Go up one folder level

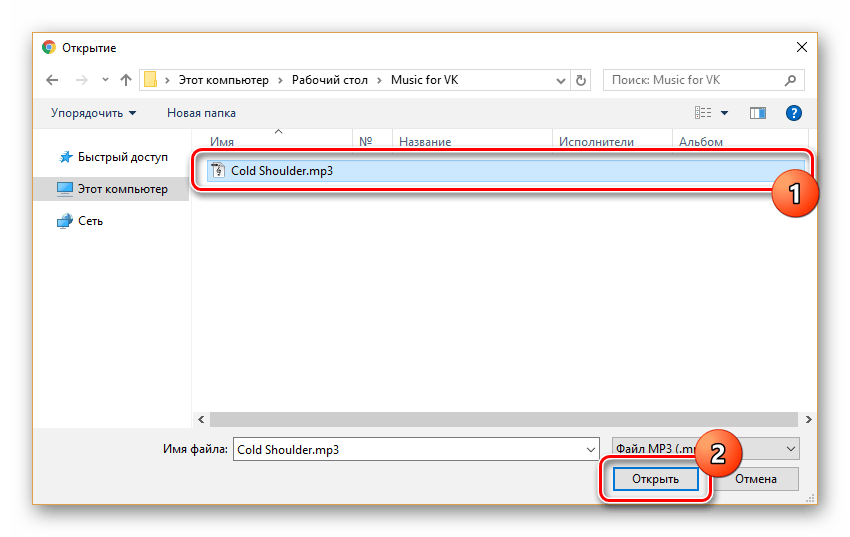126,80
